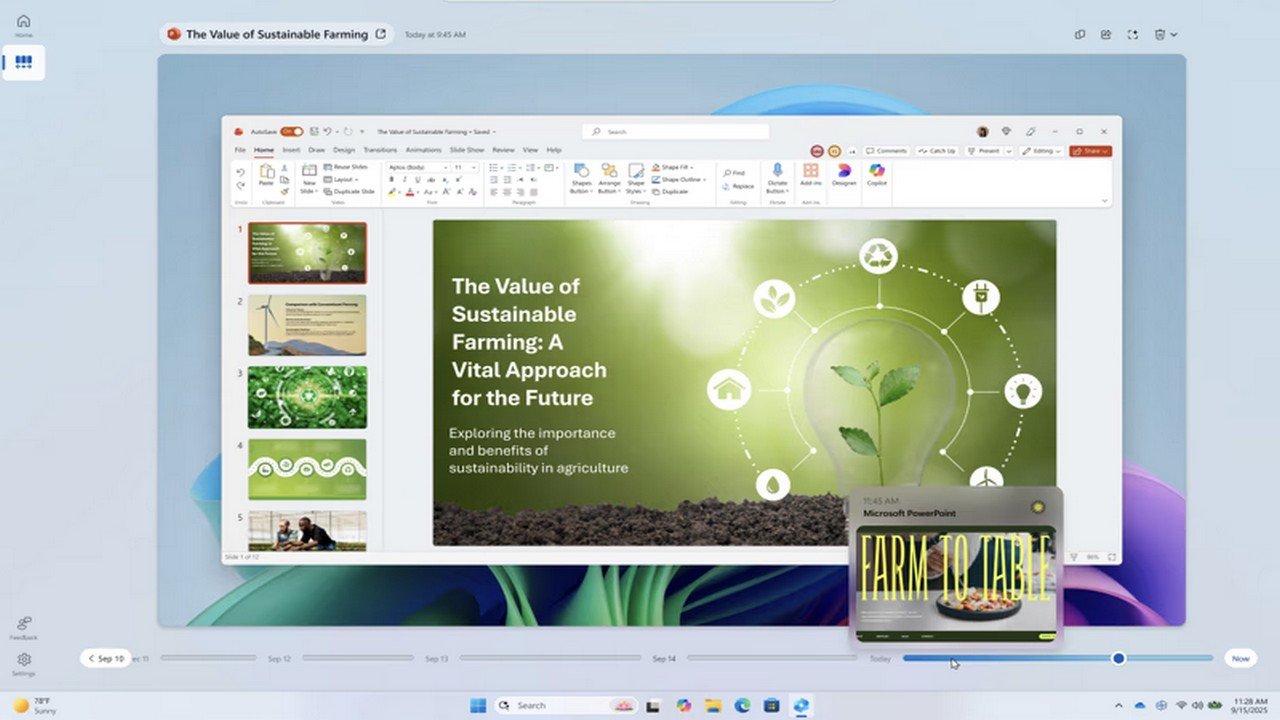Toggle the AutoSave switch
The image size is (1280, 720).
click(x=291, y=131)
